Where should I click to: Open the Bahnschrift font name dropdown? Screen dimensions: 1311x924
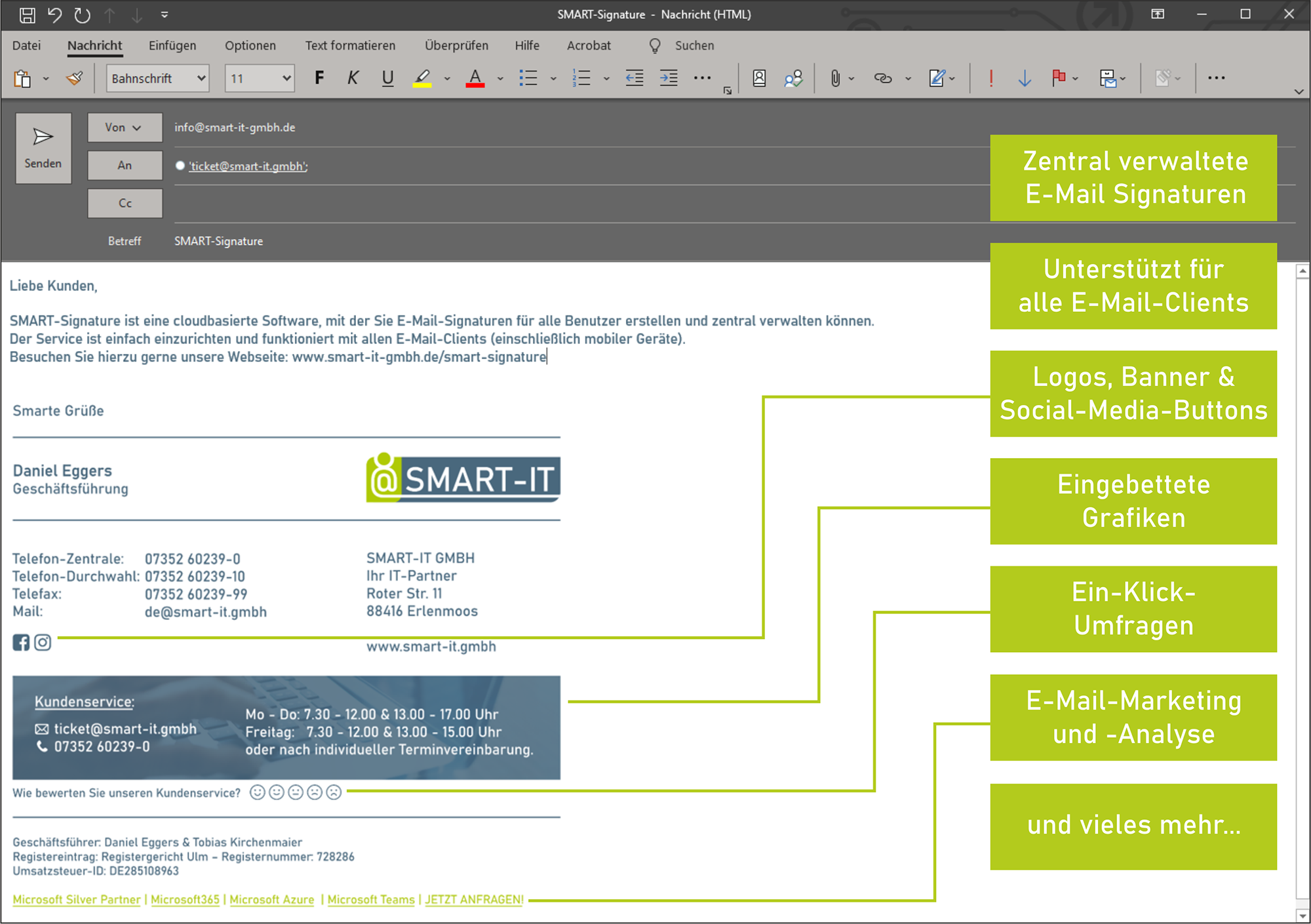click(x=157, y=79)
